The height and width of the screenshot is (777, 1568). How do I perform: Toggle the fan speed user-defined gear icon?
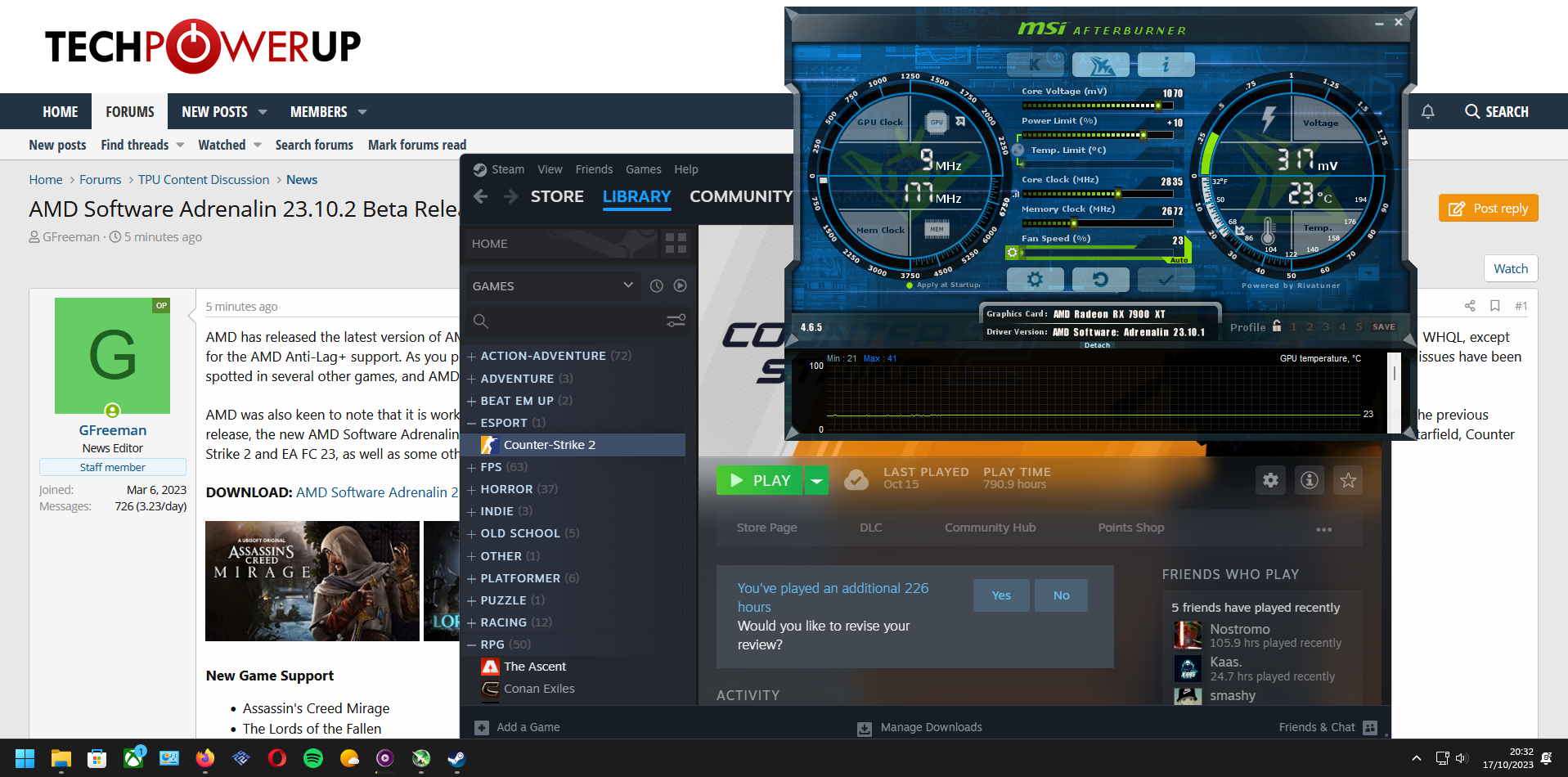coord(1013,253)
